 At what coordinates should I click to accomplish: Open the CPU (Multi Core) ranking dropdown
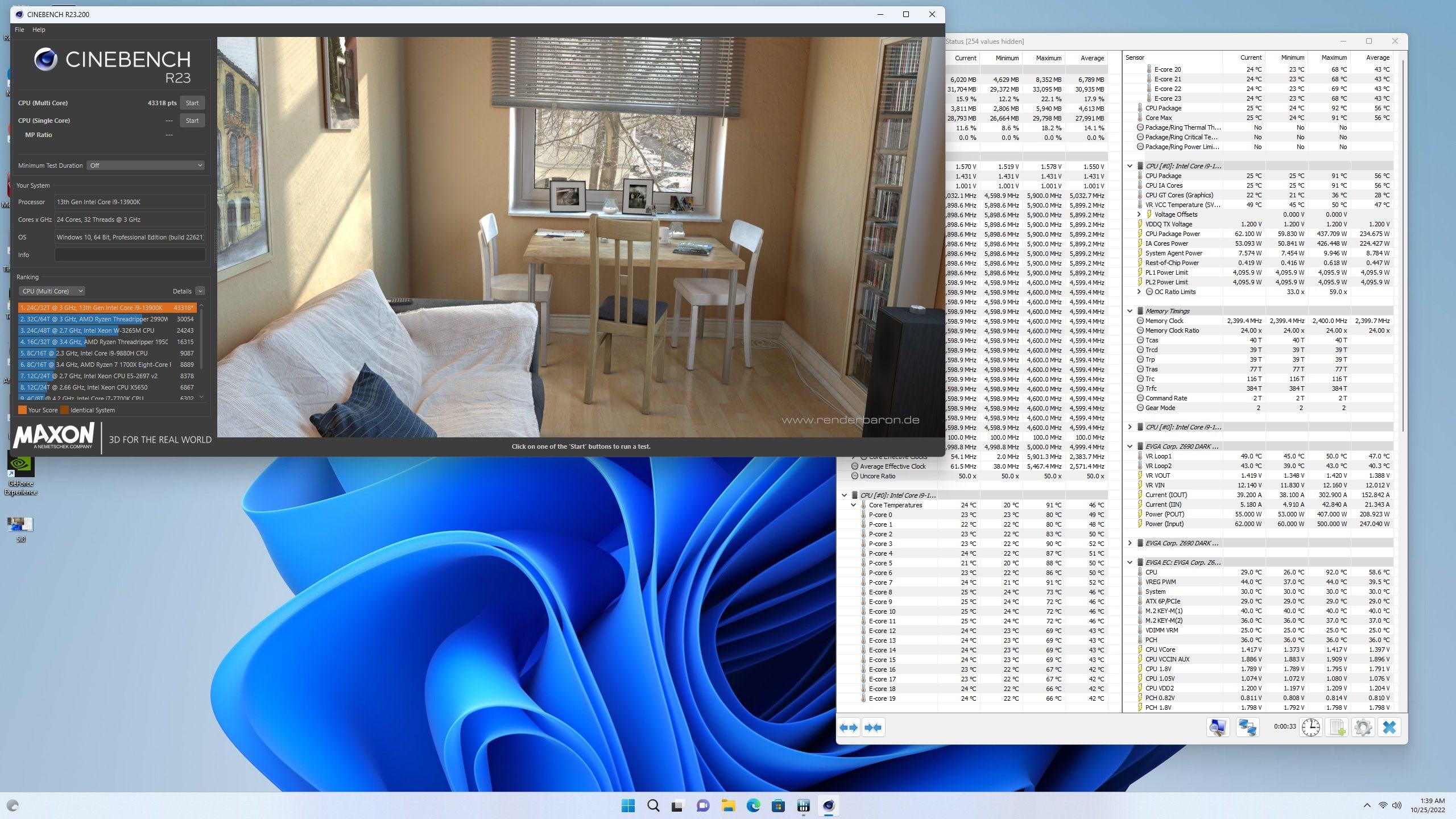point(52,291)
